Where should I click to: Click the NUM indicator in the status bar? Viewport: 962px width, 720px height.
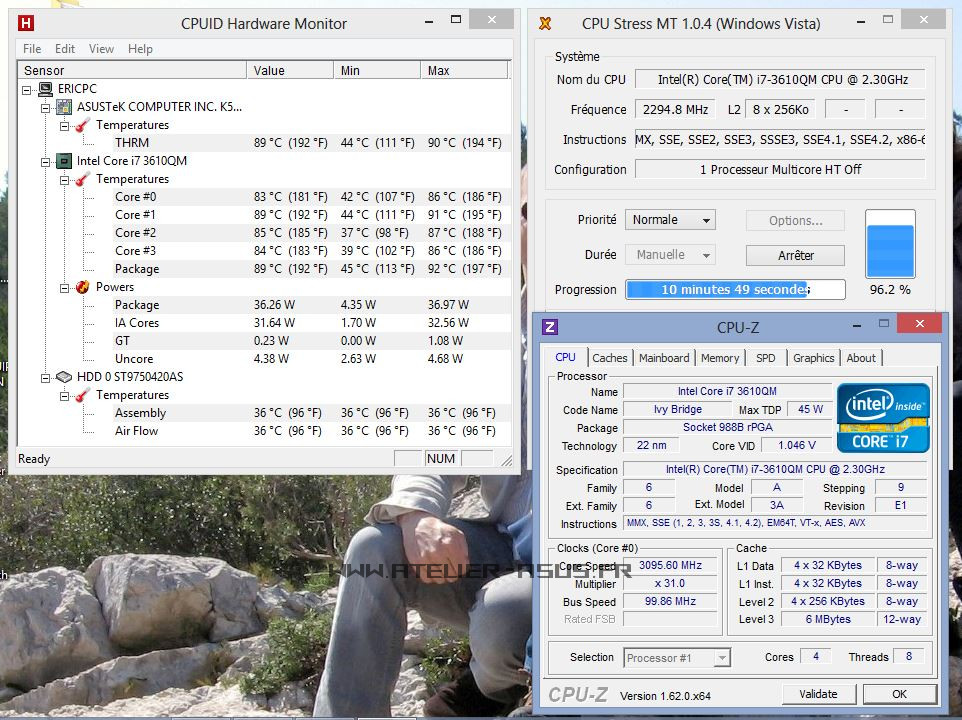(440, 458)
